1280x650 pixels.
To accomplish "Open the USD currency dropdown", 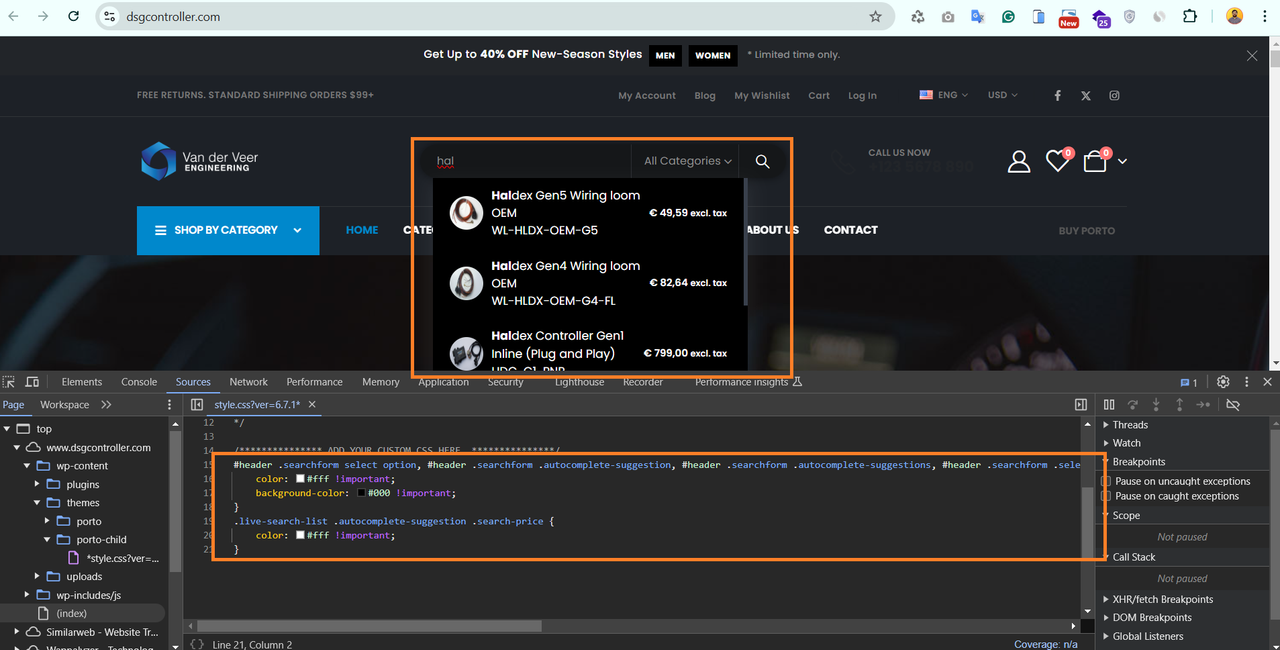I will pyautogui.click(x=1003, y=95).
